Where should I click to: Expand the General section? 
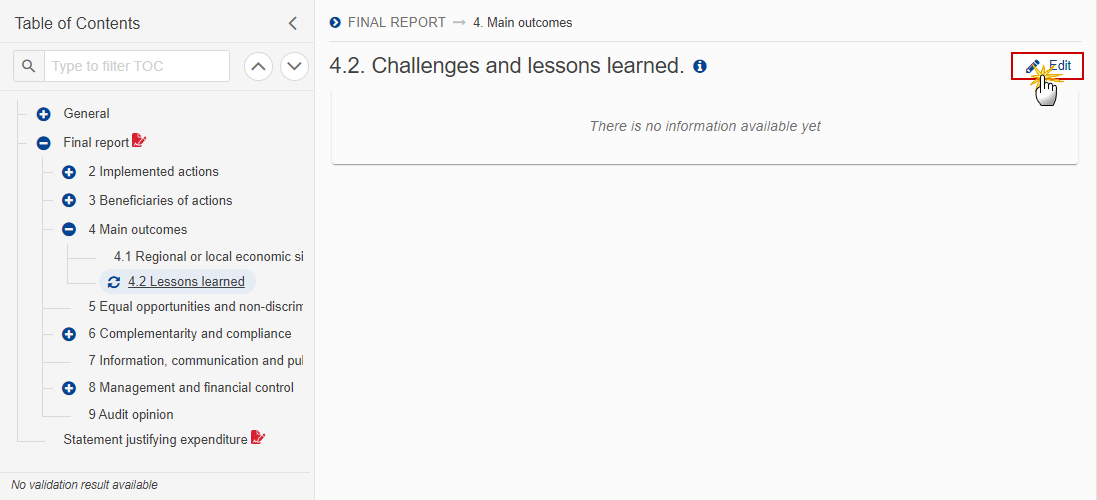[43, 114]
